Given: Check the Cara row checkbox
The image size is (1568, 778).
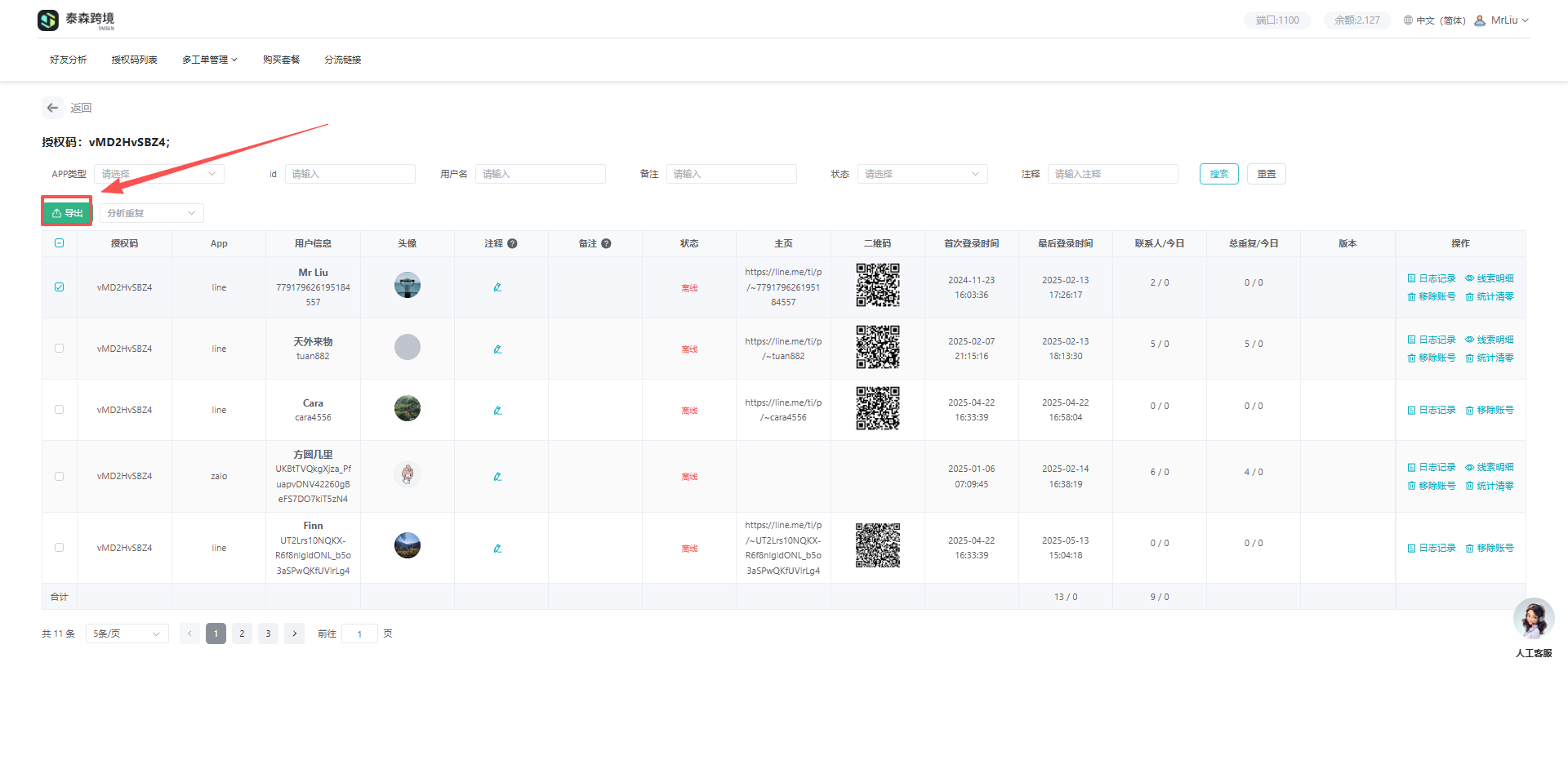Looking at the screenshot, I should tap(59, 410).
